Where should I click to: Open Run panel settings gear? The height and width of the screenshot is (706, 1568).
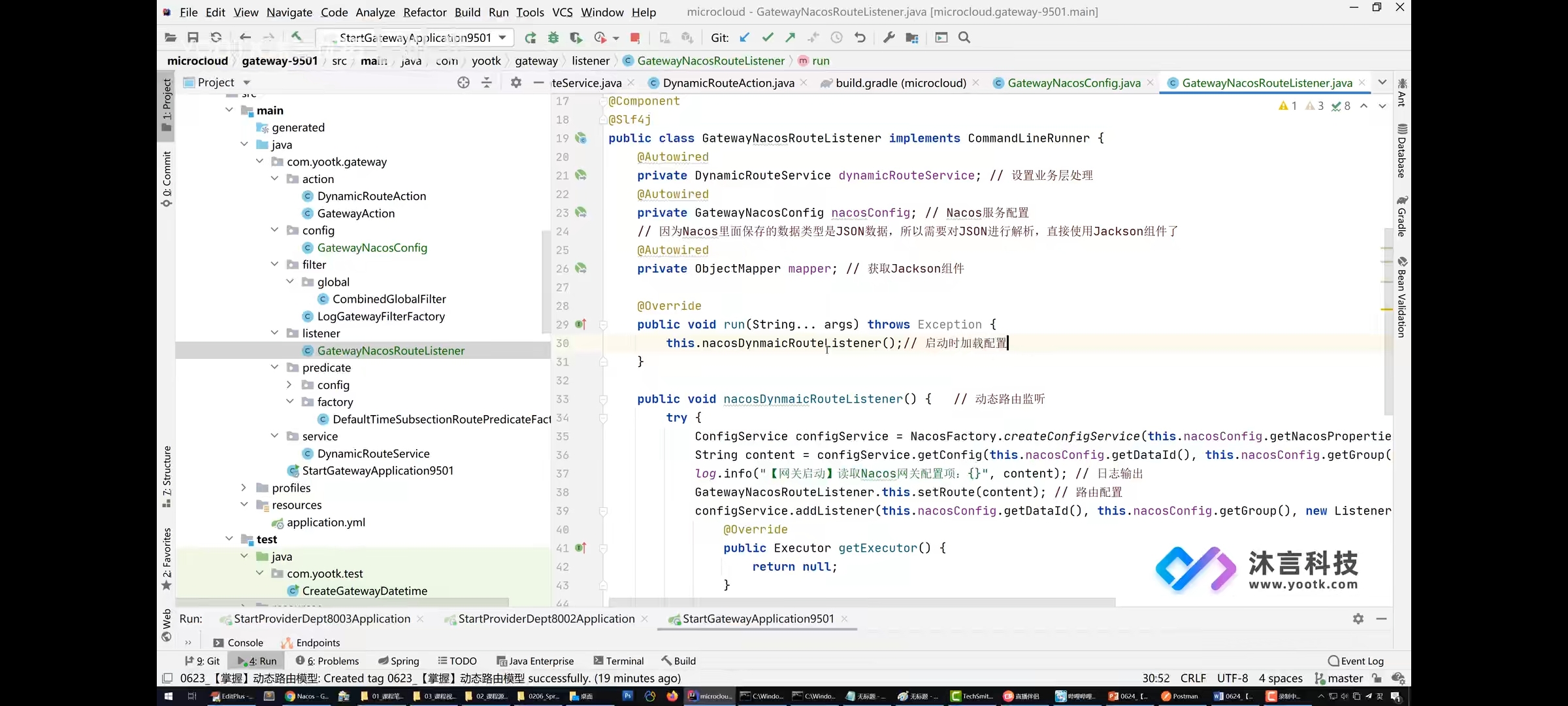pos(1358,618)
